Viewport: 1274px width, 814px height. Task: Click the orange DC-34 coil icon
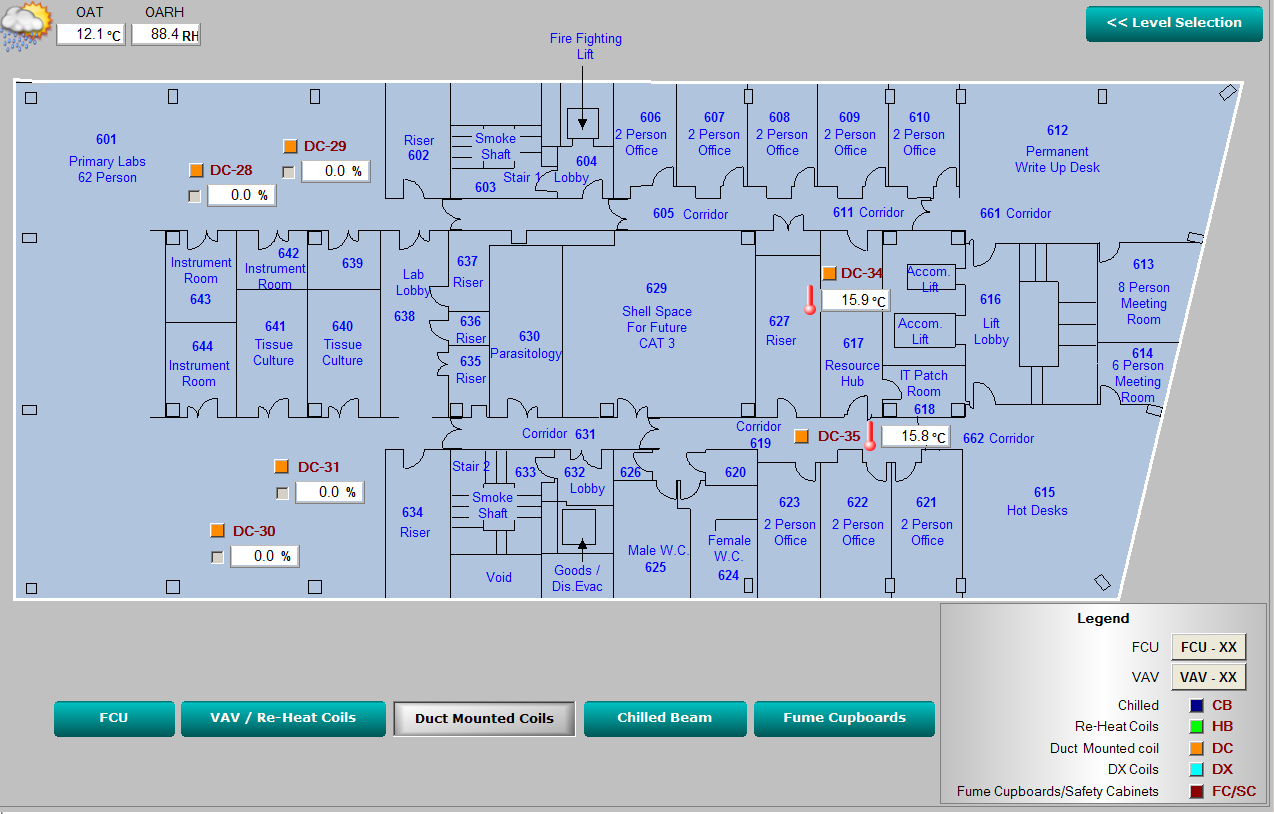tap(829, 273)
